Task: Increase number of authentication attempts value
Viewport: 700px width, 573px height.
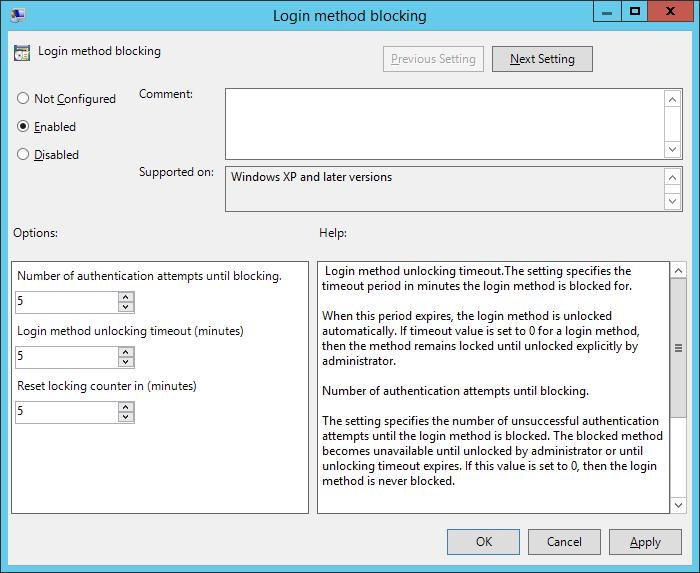Action: [x=125, y=297]
